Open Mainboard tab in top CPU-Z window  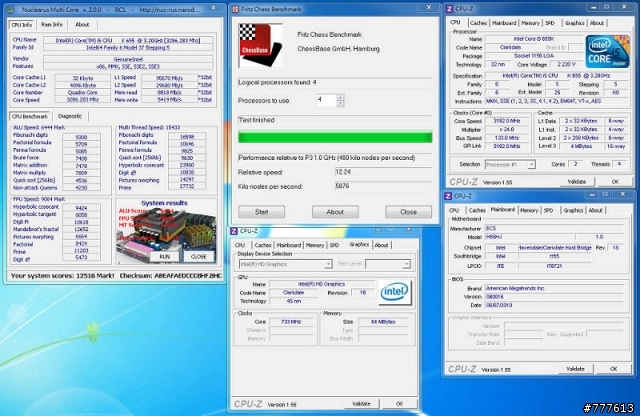click(504, 23)
